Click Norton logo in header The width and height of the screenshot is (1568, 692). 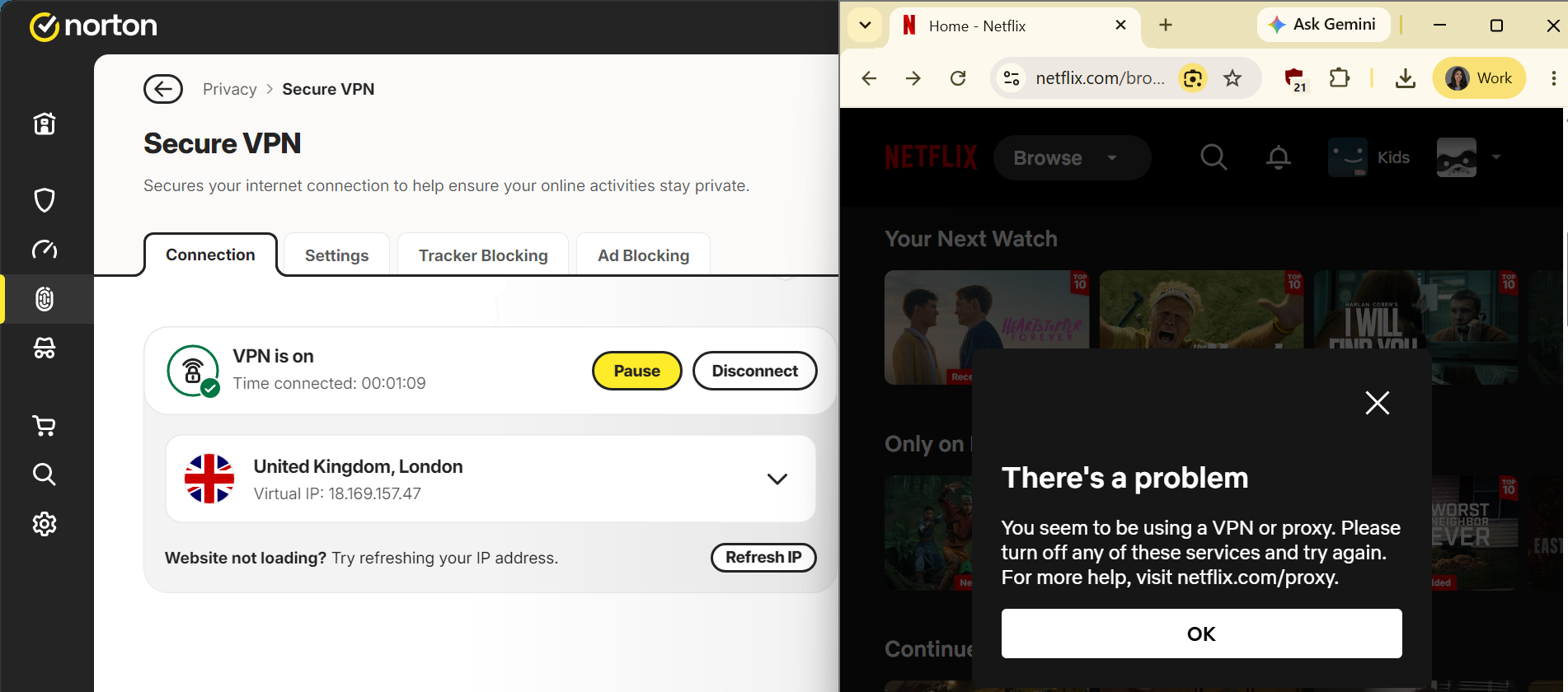pos(93,26)
